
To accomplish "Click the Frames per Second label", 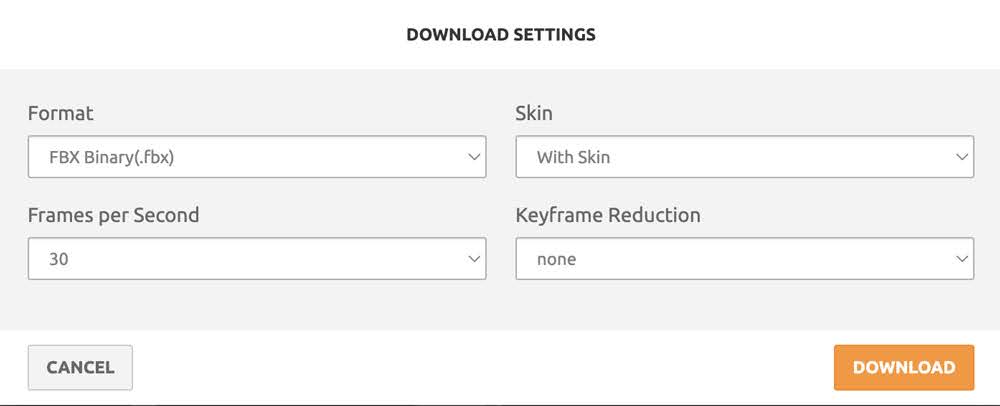I will pos(114,215).
